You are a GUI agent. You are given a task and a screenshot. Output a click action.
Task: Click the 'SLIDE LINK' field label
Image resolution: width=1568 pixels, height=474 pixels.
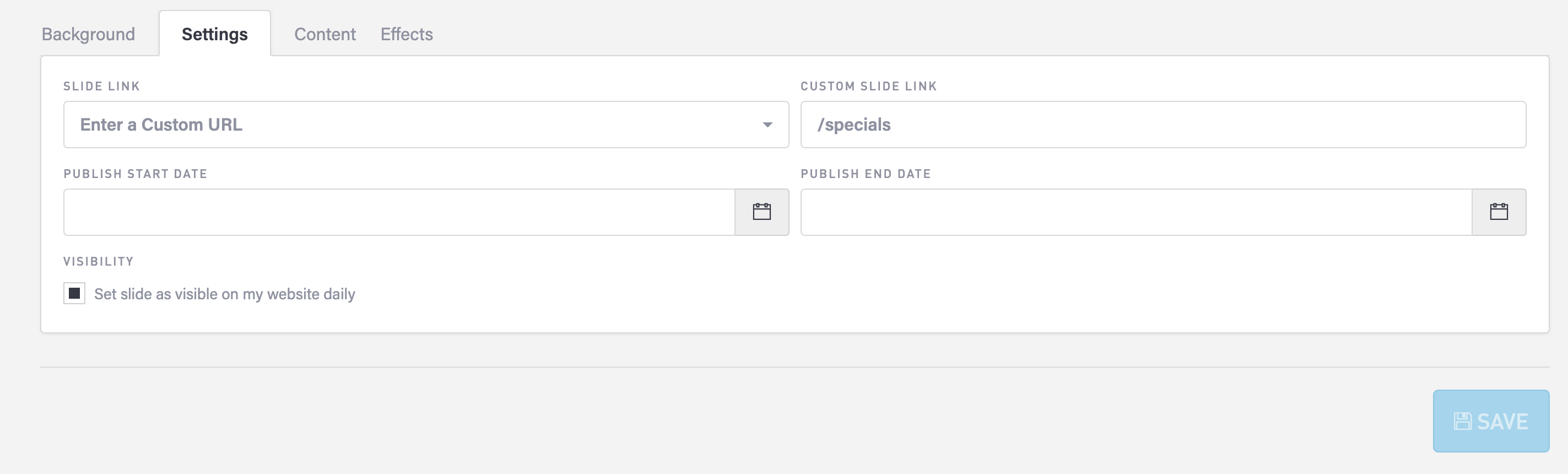tap(102, 87)
